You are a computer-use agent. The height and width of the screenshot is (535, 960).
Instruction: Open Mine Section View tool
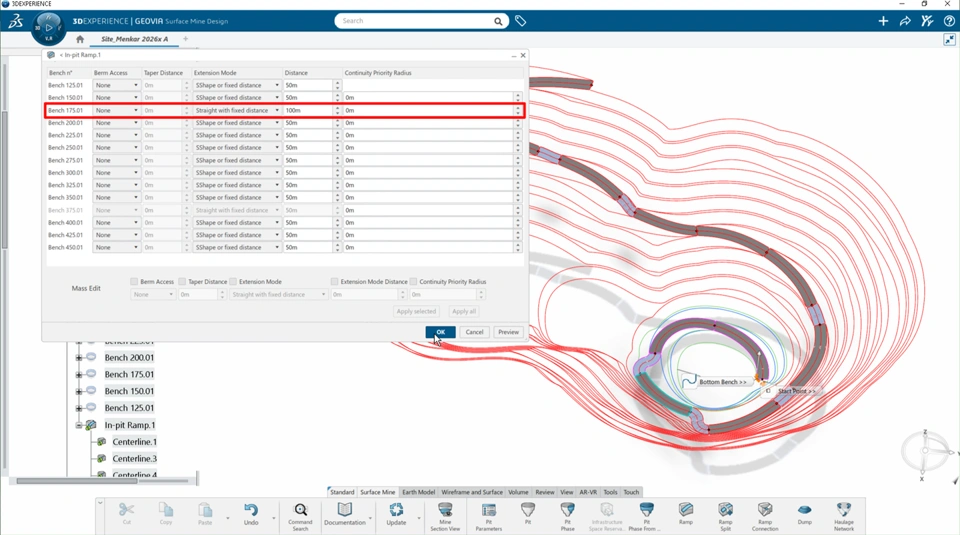click(445, 516)
